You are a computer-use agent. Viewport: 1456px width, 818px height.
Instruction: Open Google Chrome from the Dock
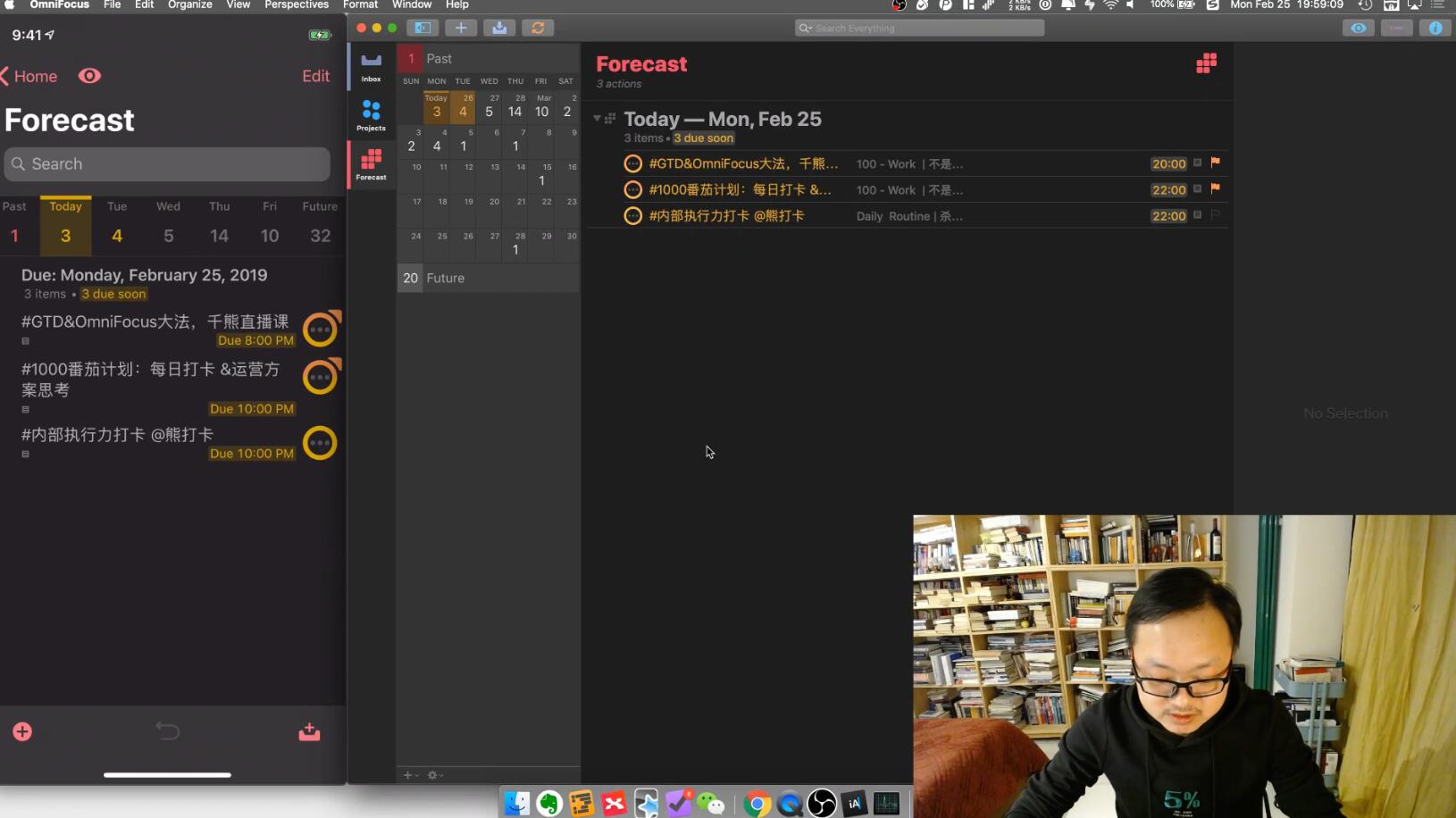point(757,804)
